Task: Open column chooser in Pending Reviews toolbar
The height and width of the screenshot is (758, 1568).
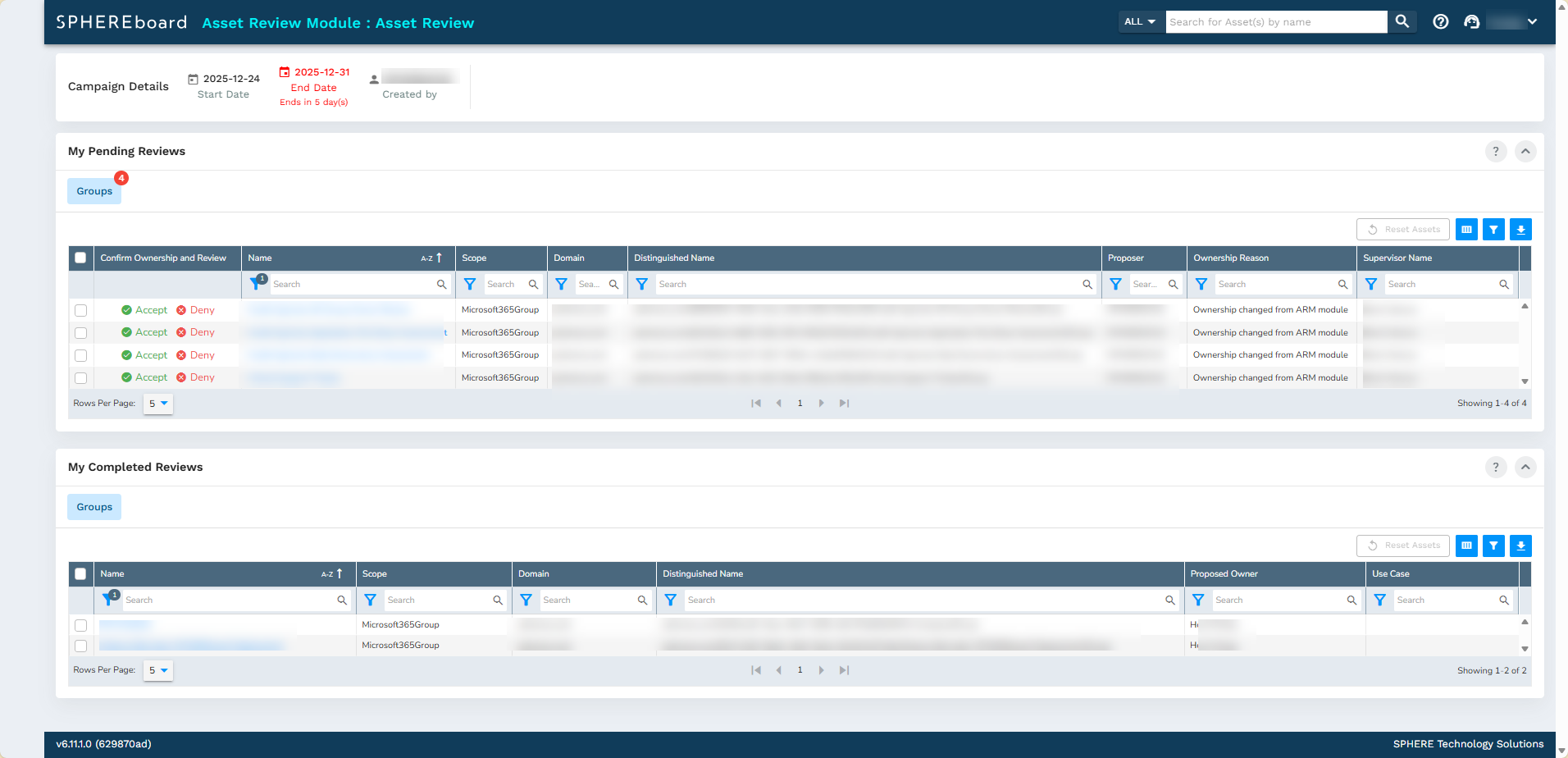Action: 1466,230
